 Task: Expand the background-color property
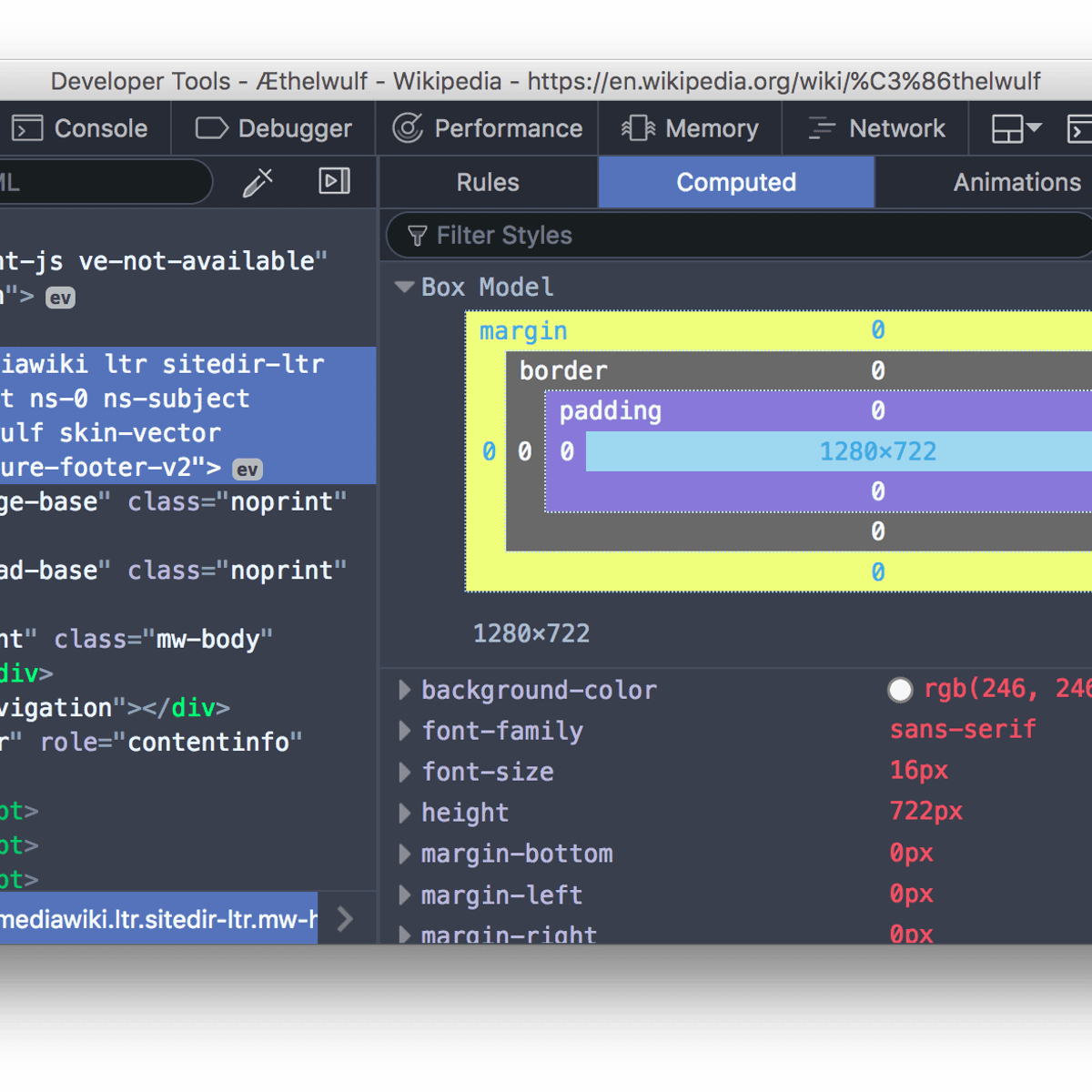click(405, 690)
